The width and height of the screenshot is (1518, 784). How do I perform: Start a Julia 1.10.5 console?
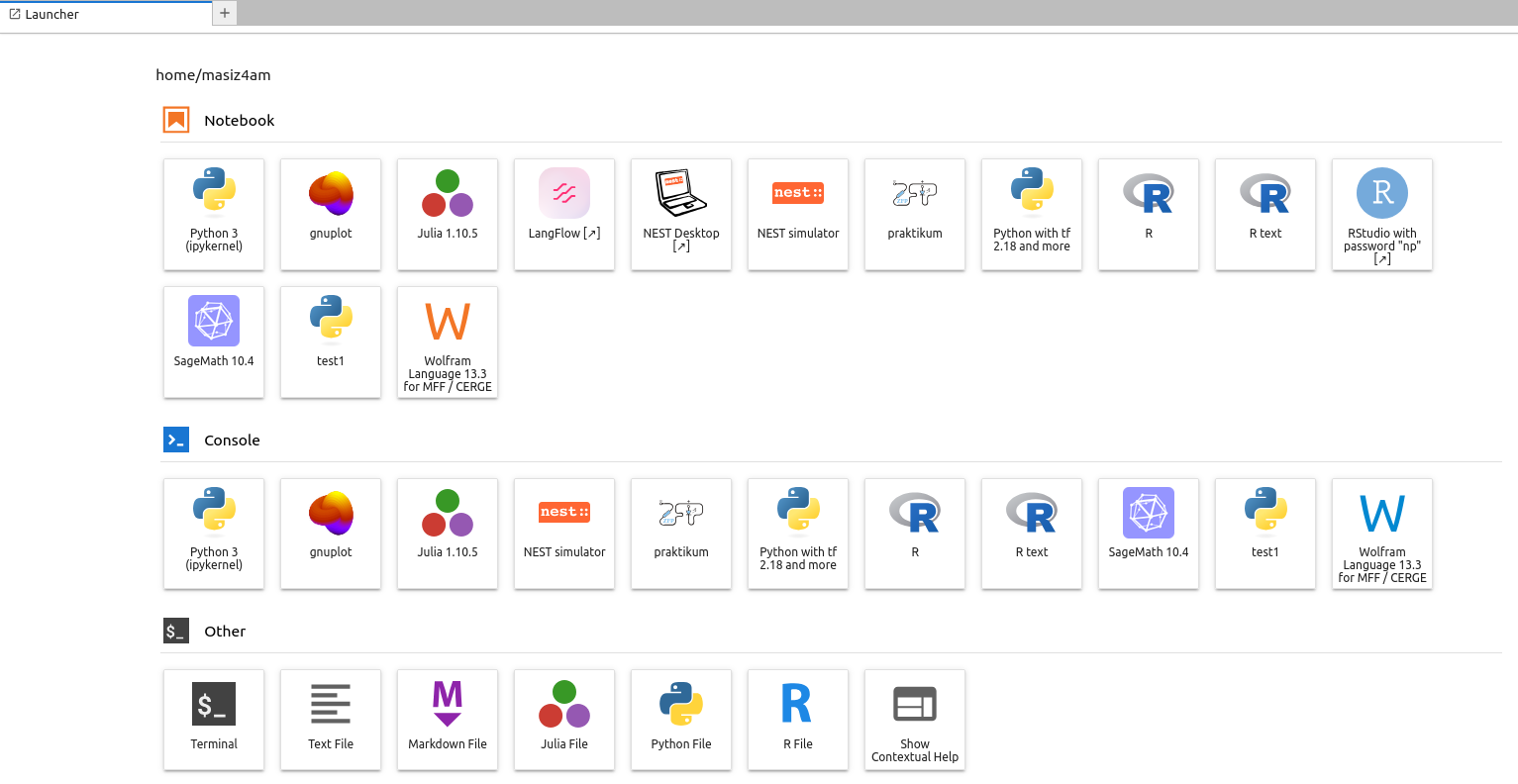click(x=448, y=534)
